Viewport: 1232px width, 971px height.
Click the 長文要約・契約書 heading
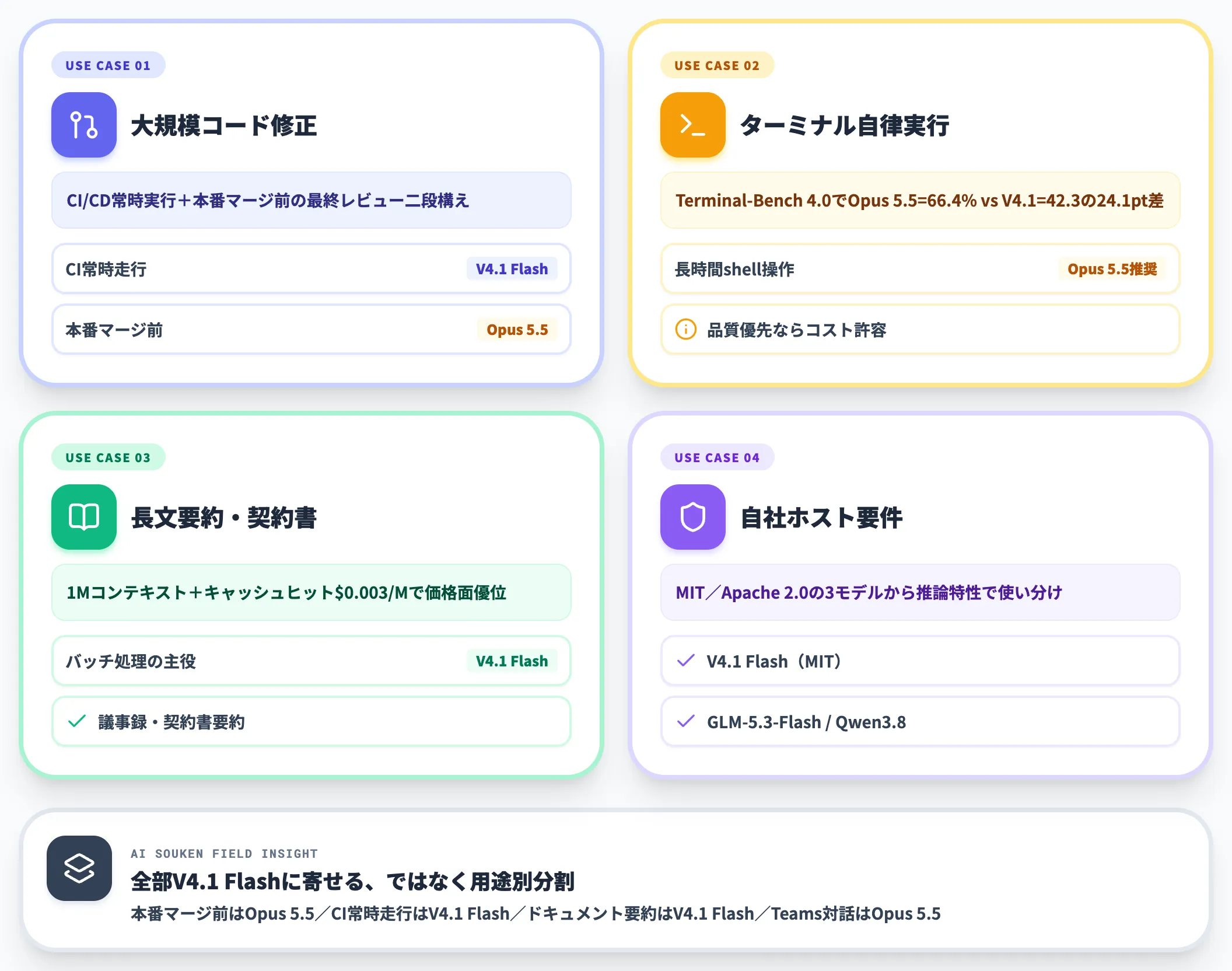pos(224,518)
